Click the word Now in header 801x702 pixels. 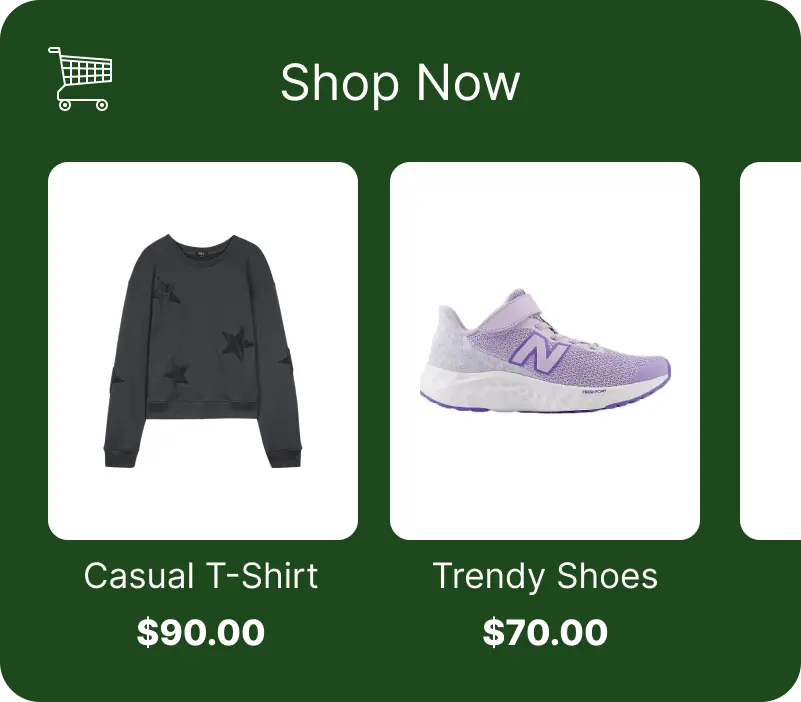coord(467,83)
